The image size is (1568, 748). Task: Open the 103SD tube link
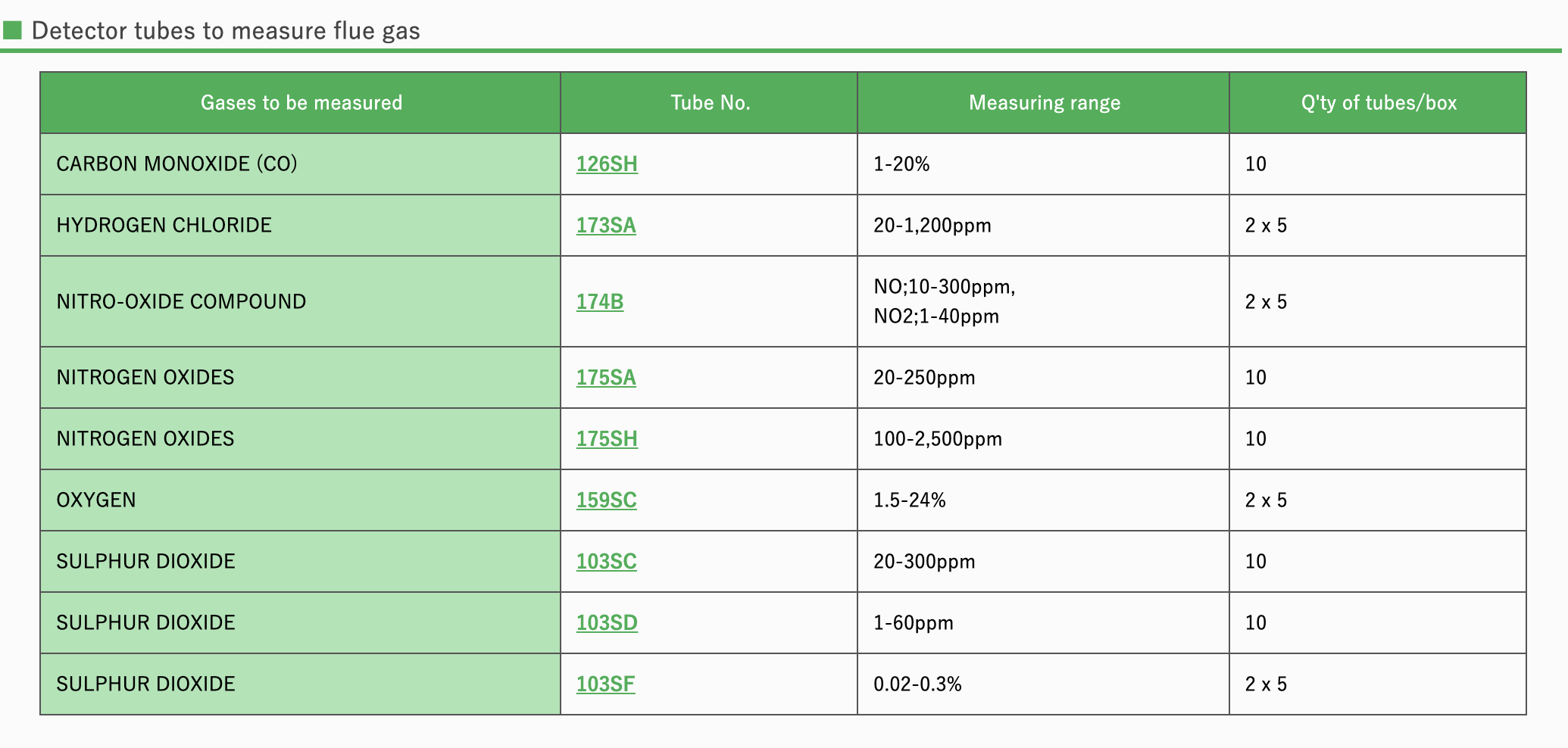tap(607, 623)
